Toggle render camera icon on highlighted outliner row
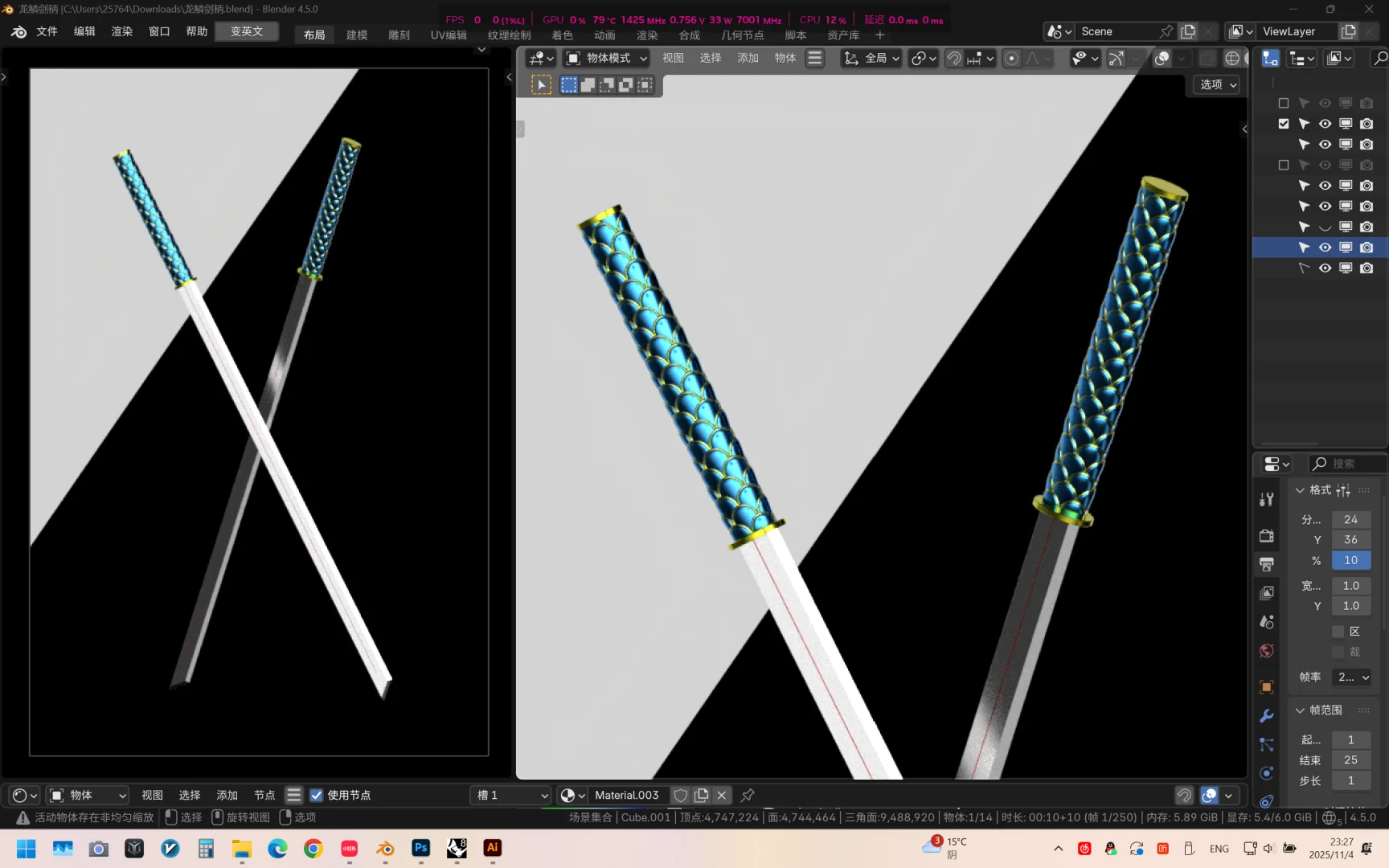 (1366, 248)
